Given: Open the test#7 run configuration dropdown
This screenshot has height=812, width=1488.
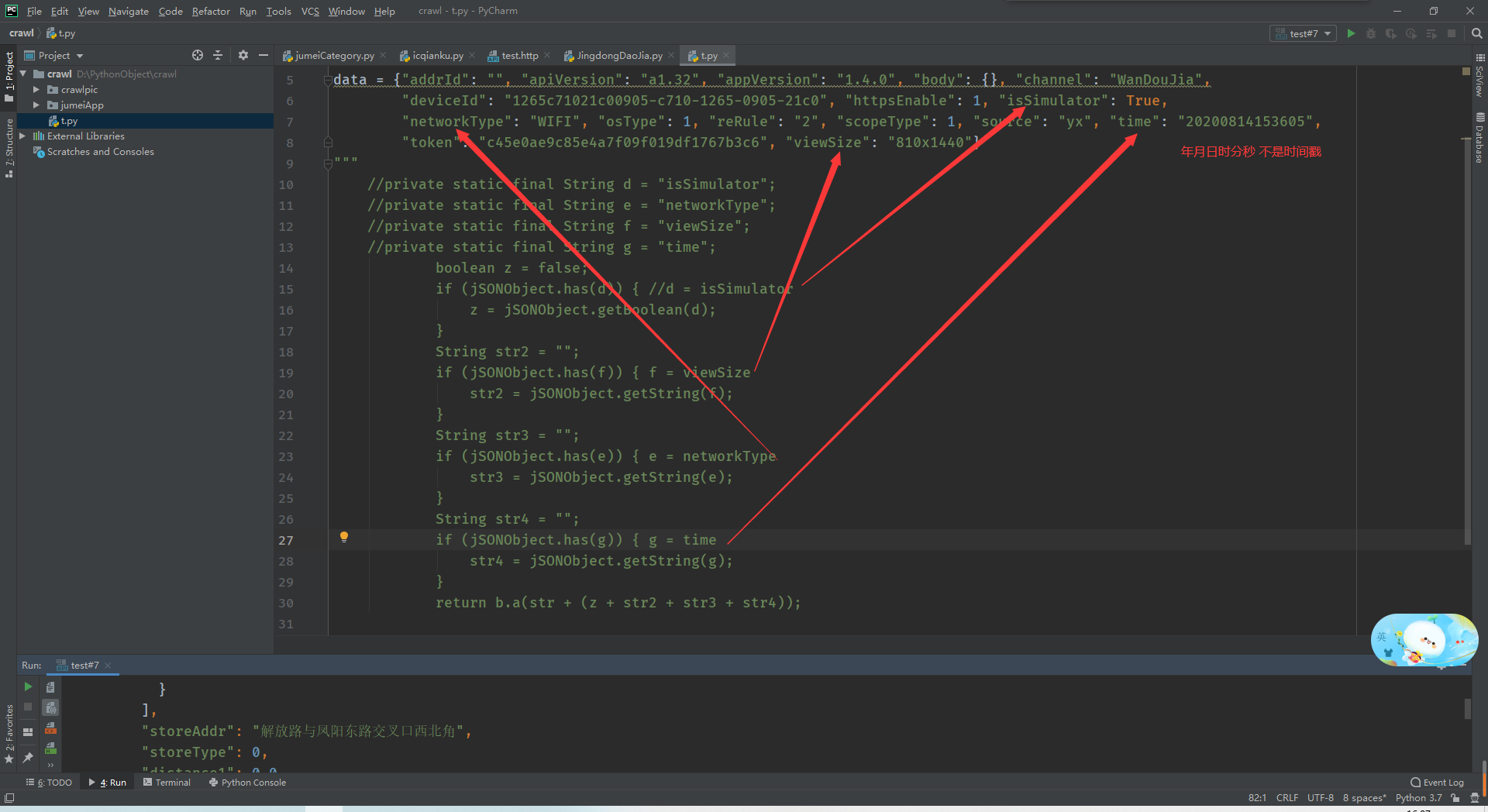Looking at the screenshot, I should click(1304, 33).
